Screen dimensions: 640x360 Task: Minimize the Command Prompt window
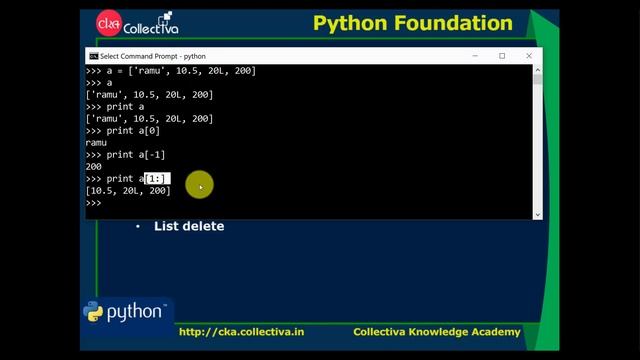475,56
